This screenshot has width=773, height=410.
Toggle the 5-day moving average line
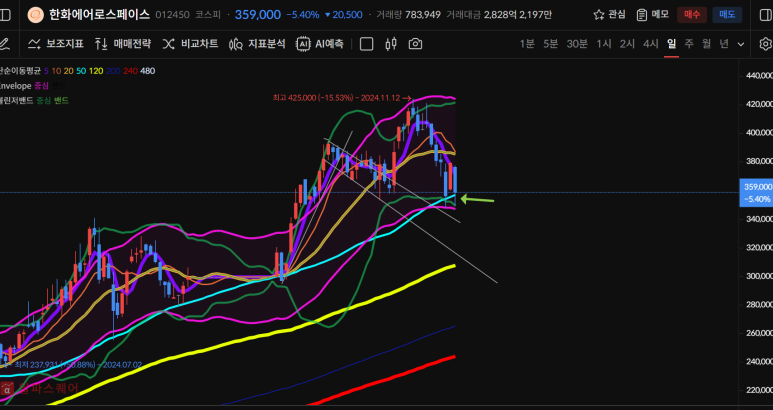(x=46, y=71)
